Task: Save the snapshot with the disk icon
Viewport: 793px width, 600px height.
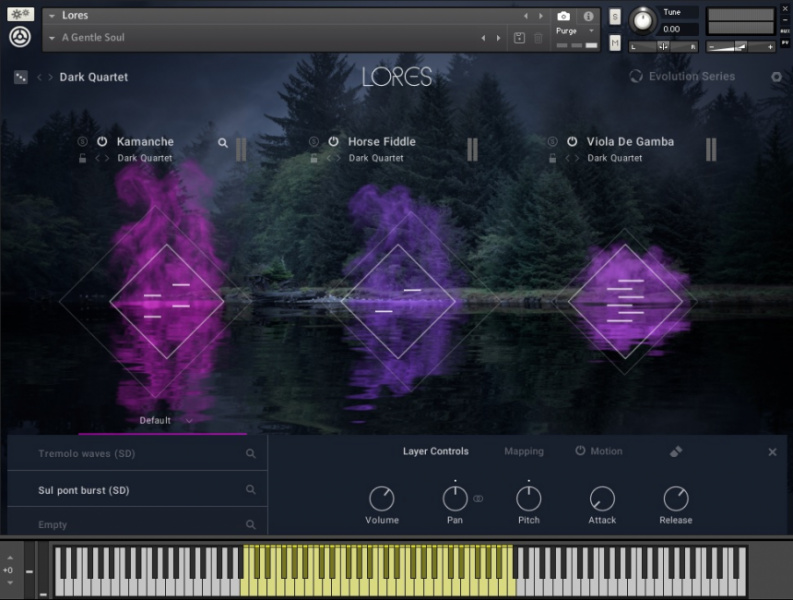Action: tap(519, 38)
